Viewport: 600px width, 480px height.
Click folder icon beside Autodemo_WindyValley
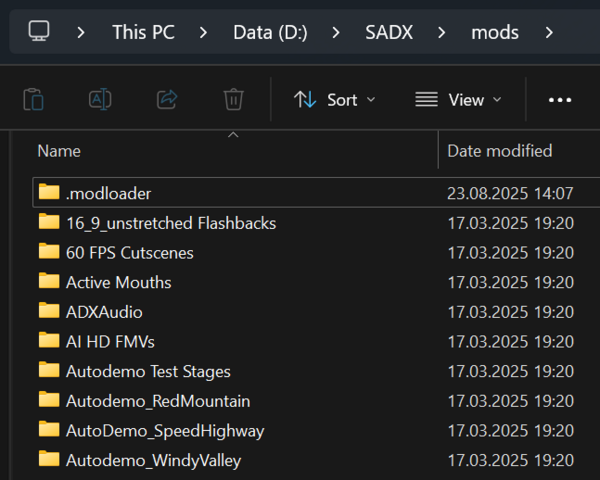click(49, 459)
